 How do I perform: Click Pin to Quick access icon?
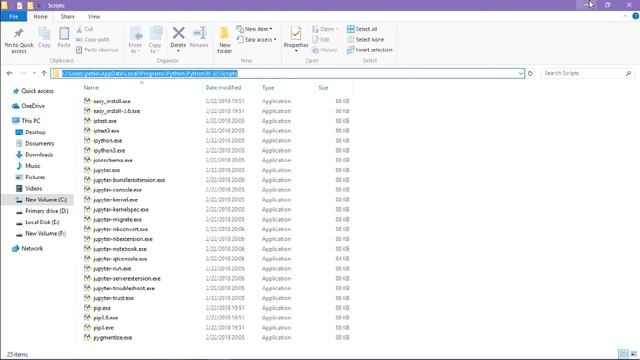point(18,40)
